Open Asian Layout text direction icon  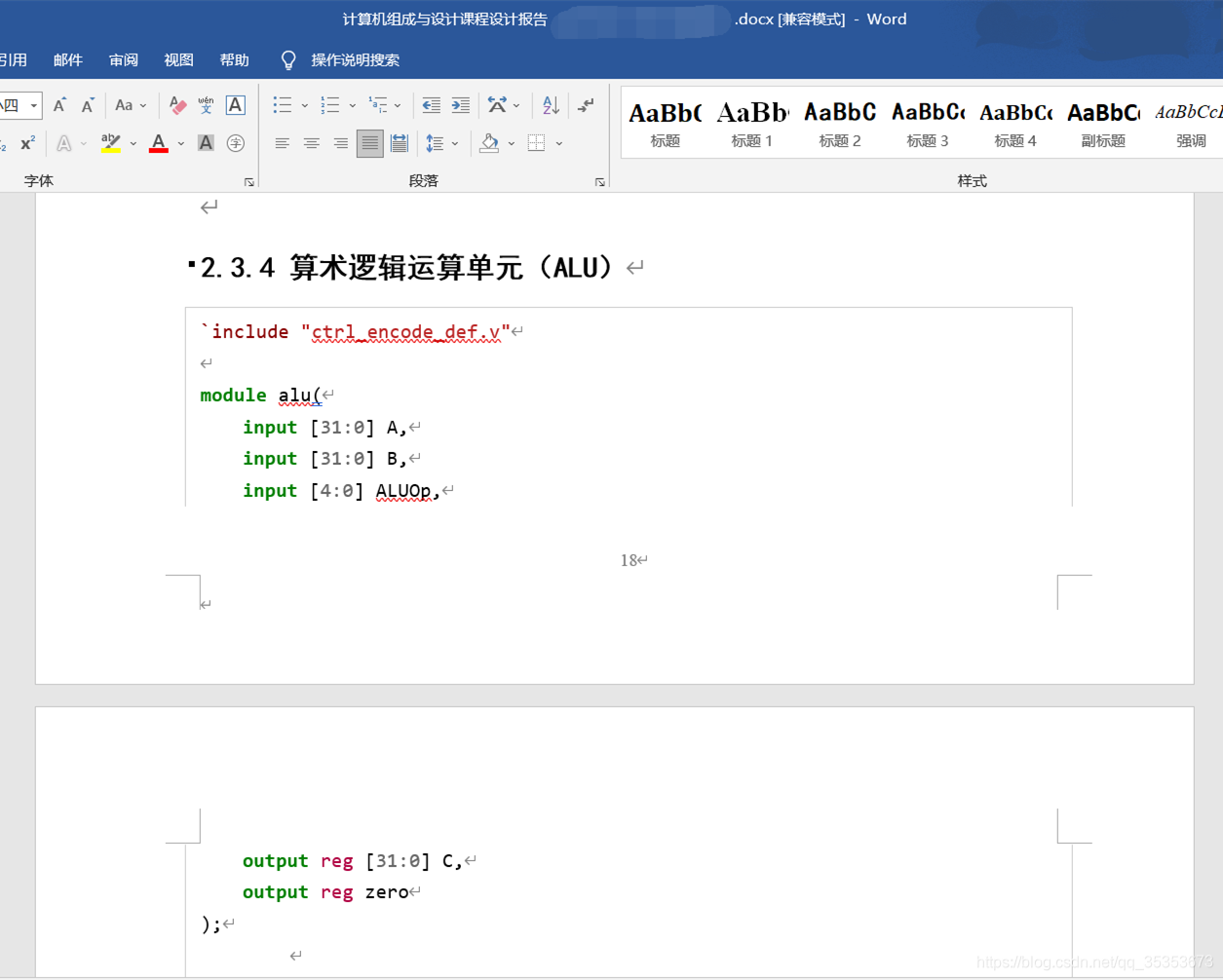[498, 105]
